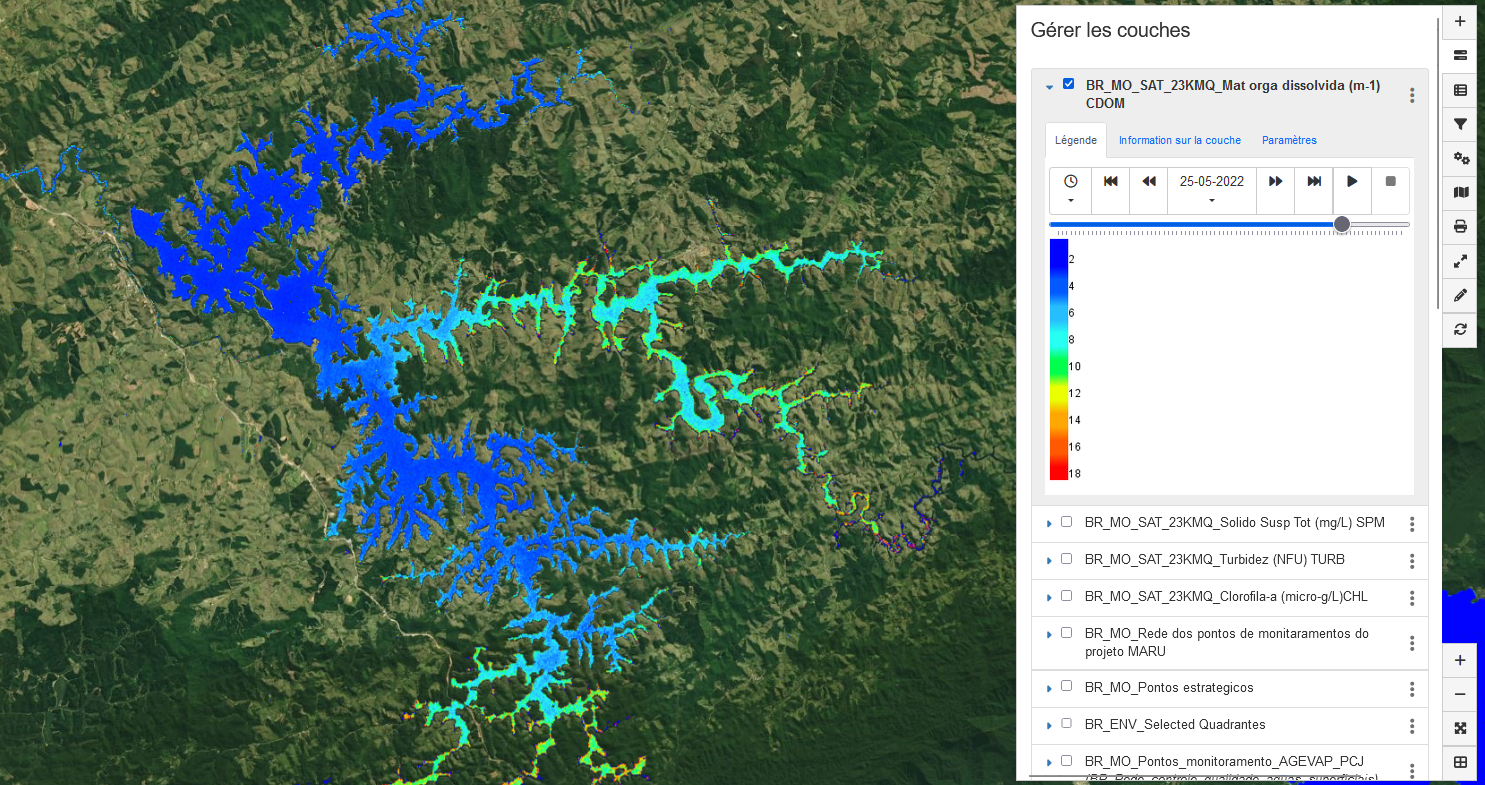Uncheck the Mat orga dissolvida CDOM layer
Viewport: 1485px width, 785px height.
(1068, 84)
